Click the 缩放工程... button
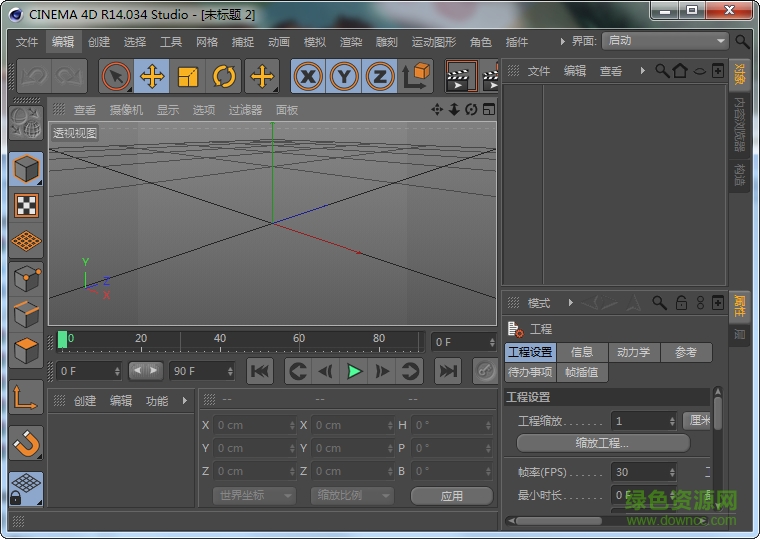Image resolution: width=760 pixels, height=539 pixels. tap(602, 443)
